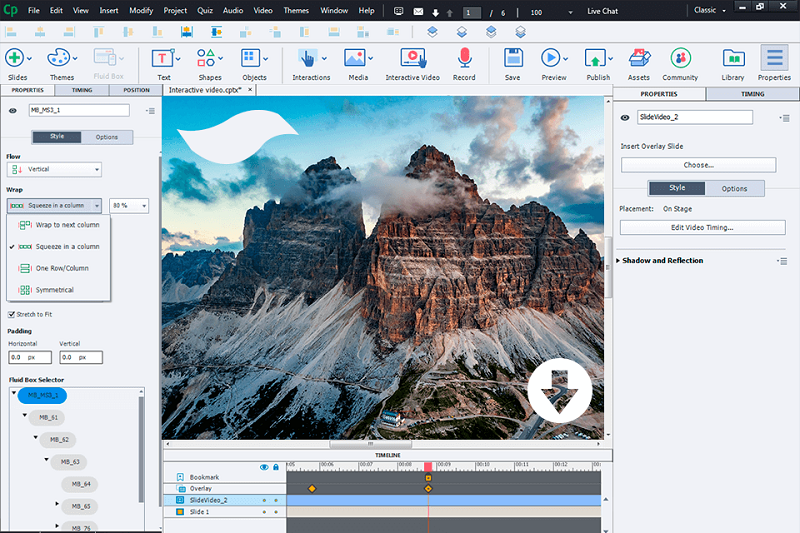Toggle visibility eye next to MB_MS3_1
This screenshot has height=533, width=800.
[x=13, y=111]
